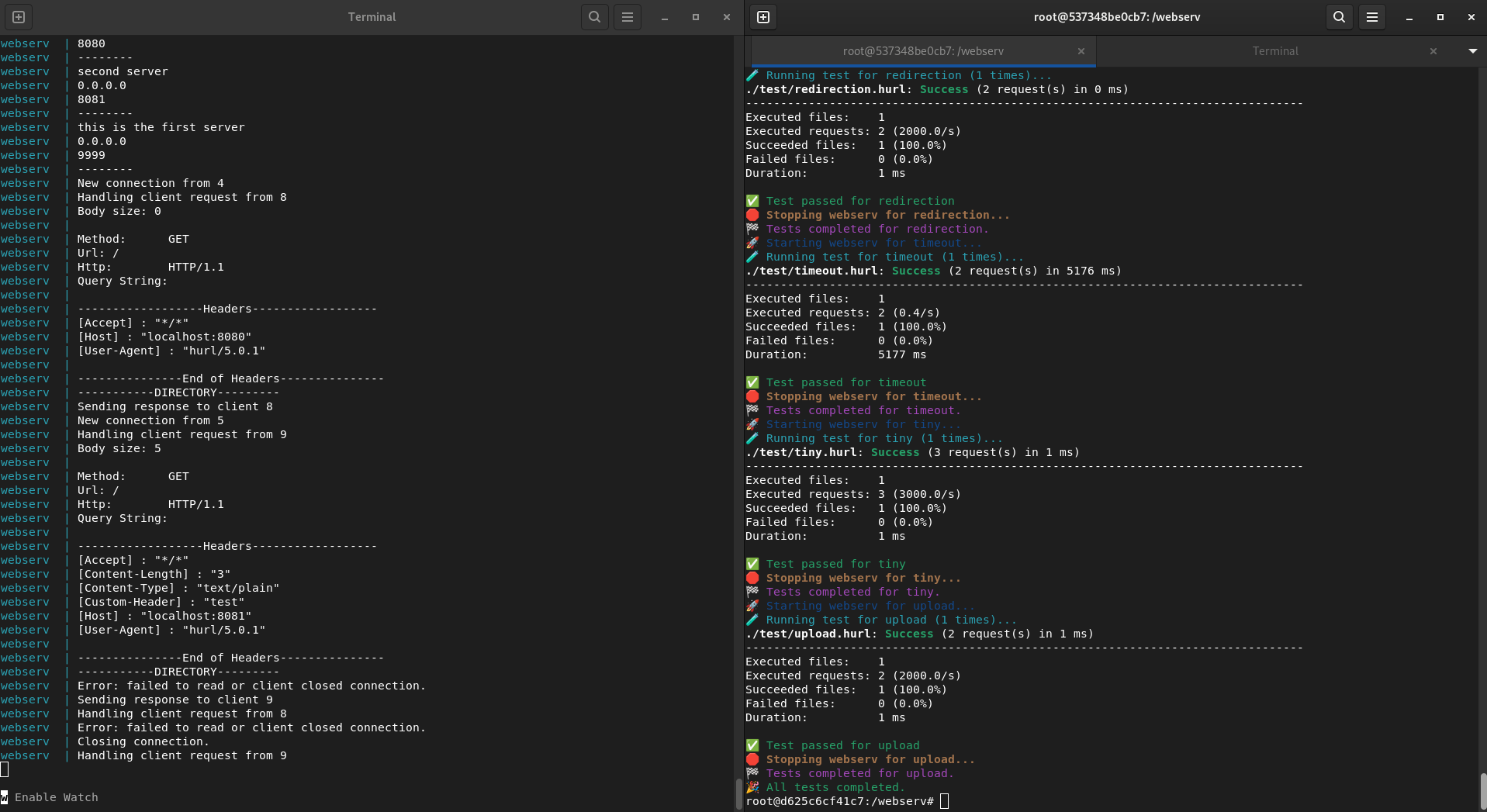The width and height of the screenshot is (1487, 812).
Task: Click the rocket before 'Starting webserv for tiny'
Action: (x=752, y=424)
